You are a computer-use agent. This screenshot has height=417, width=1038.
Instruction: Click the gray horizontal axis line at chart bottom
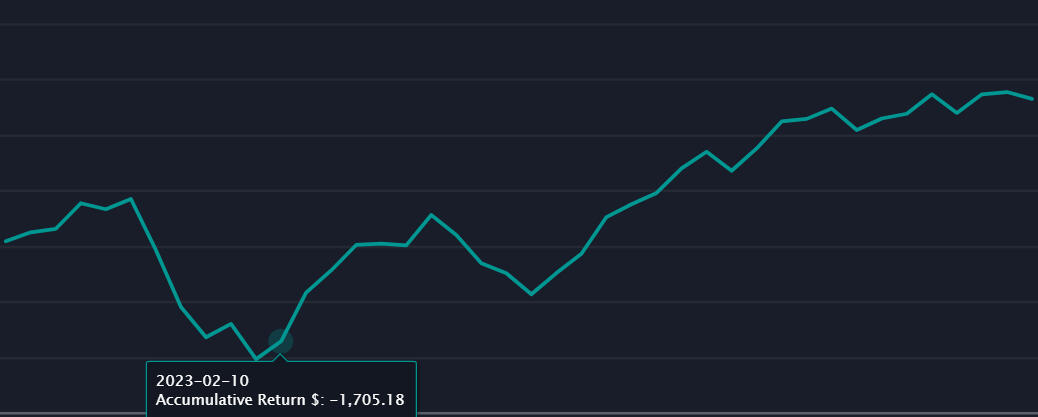[519, 412]
